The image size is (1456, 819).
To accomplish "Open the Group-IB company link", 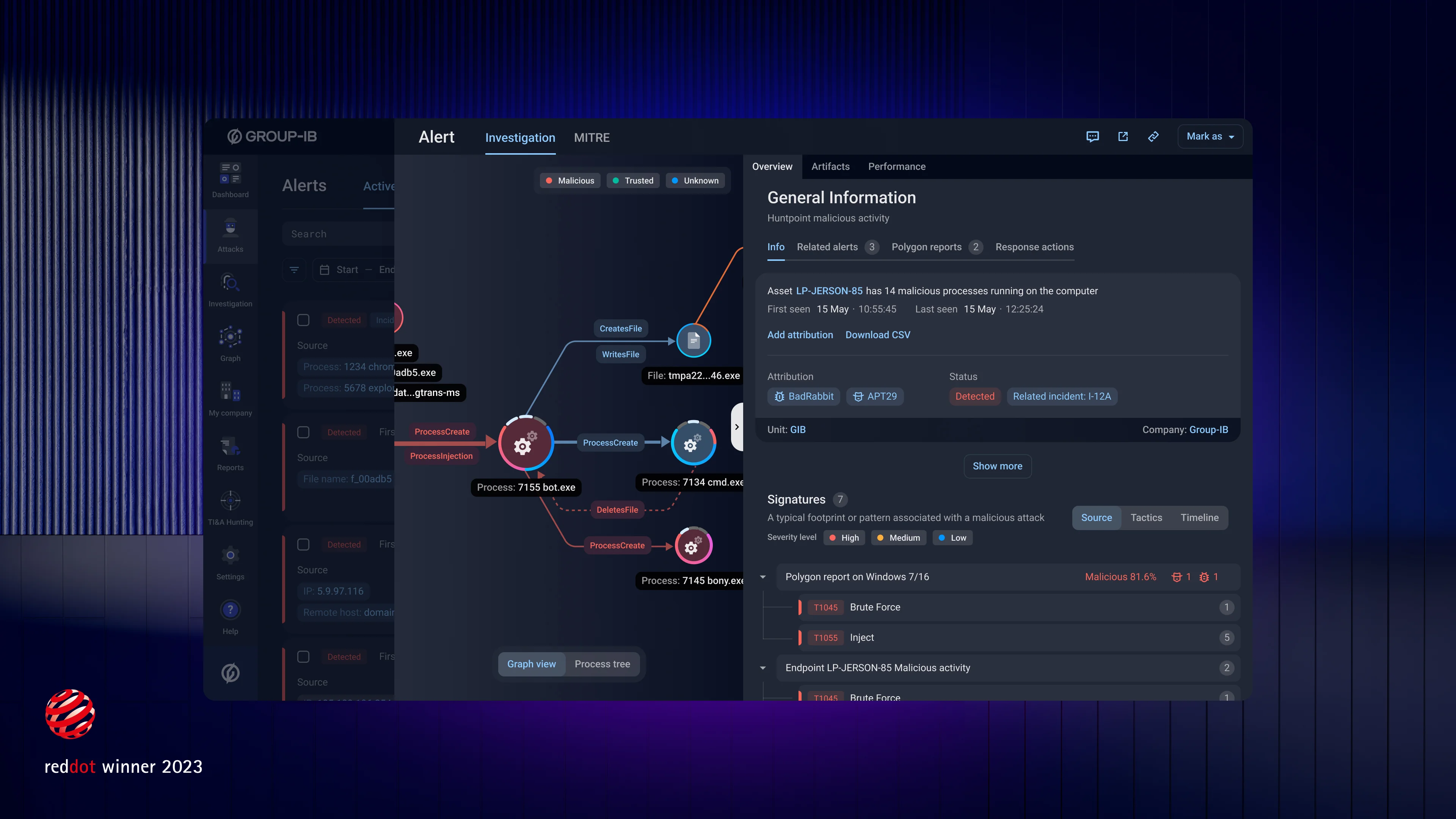I will click(x=1208, y=430).
